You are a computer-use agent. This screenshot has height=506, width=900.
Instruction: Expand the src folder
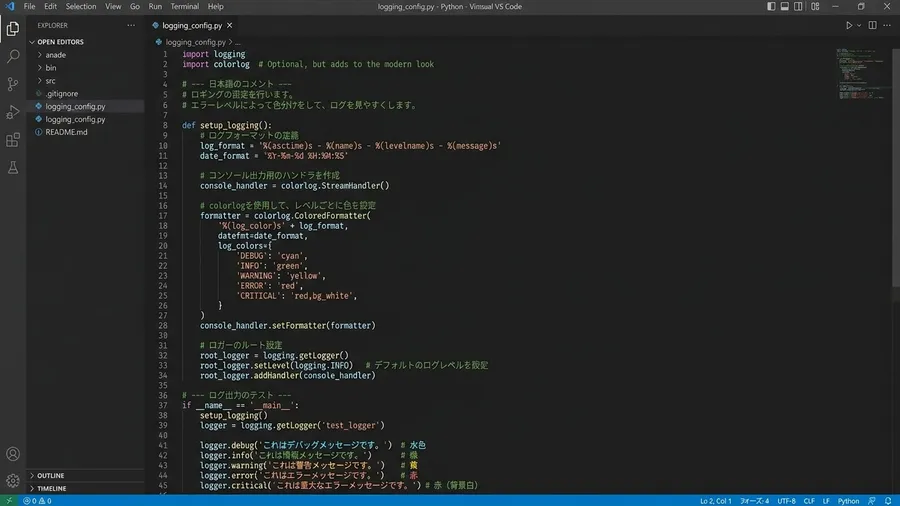click(51, 81)
